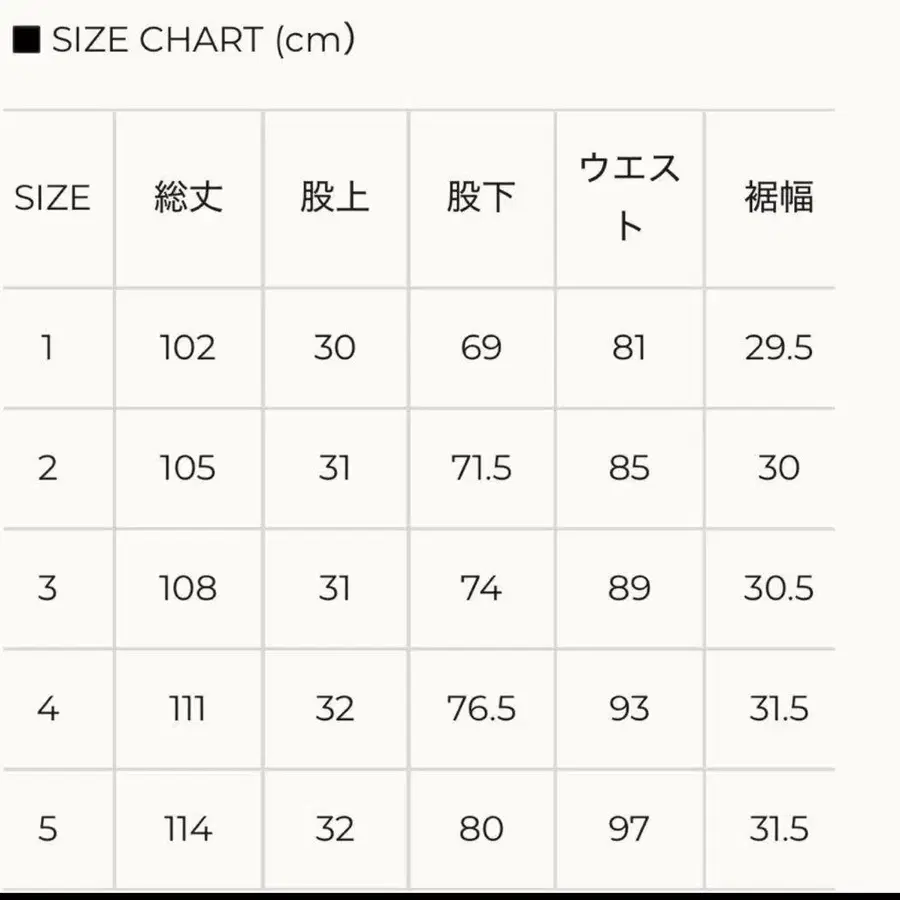Click the 股下 column header
The width and height of the screenshot is (900, 900).
(481, 198)
